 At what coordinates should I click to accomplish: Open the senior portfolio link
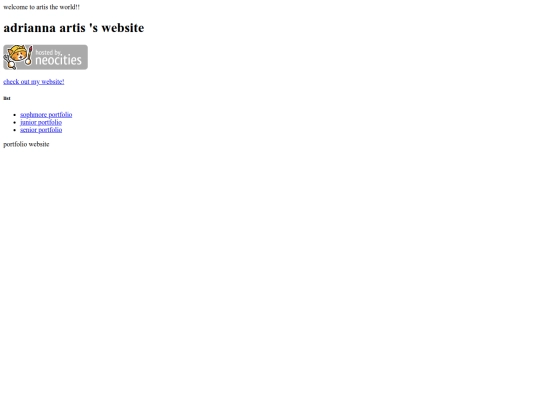click(41, 130)
